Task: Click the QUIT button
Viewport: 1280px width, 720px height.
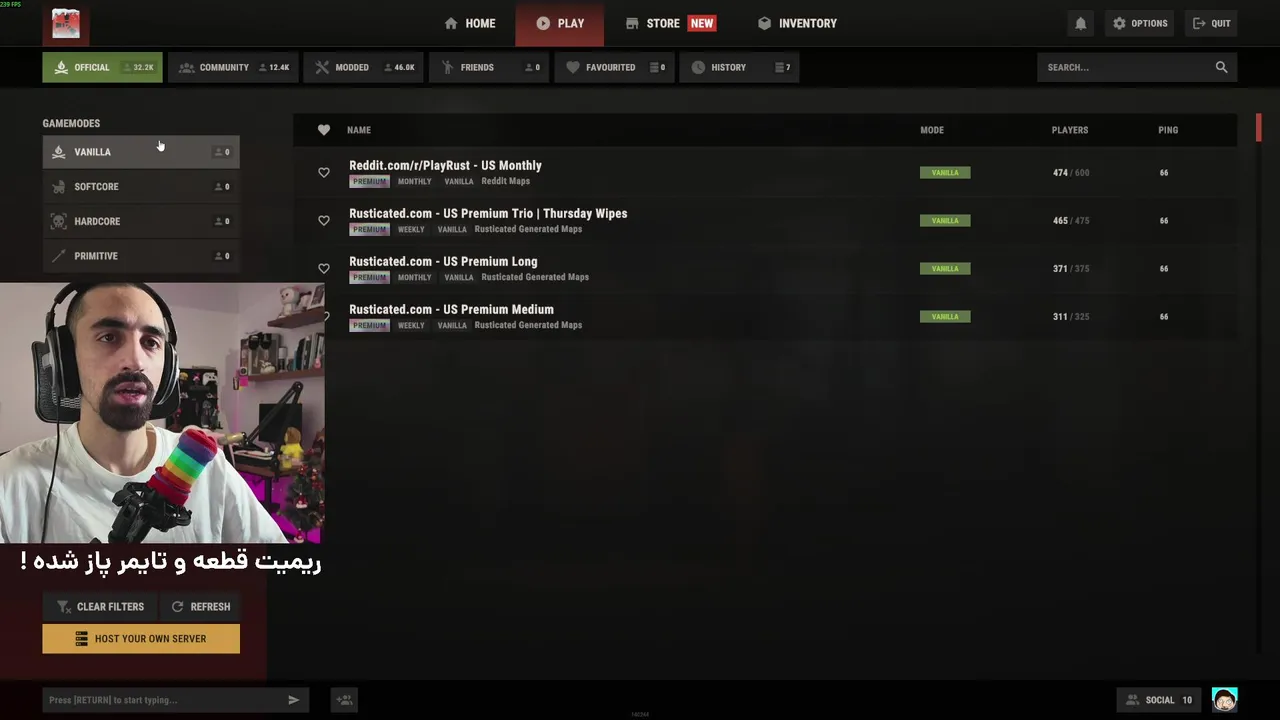Action: (1211, 23)
